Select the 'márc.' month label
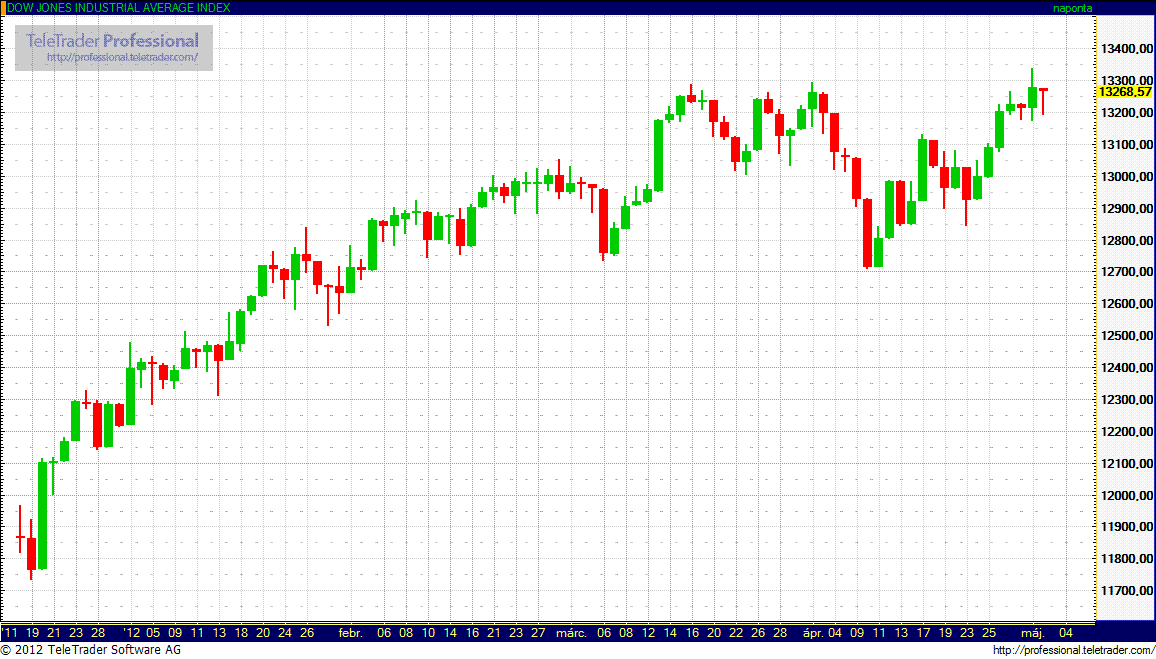The height and width of the screenshot is (659, 1156). pyautogui.click(x=571, y=632)
